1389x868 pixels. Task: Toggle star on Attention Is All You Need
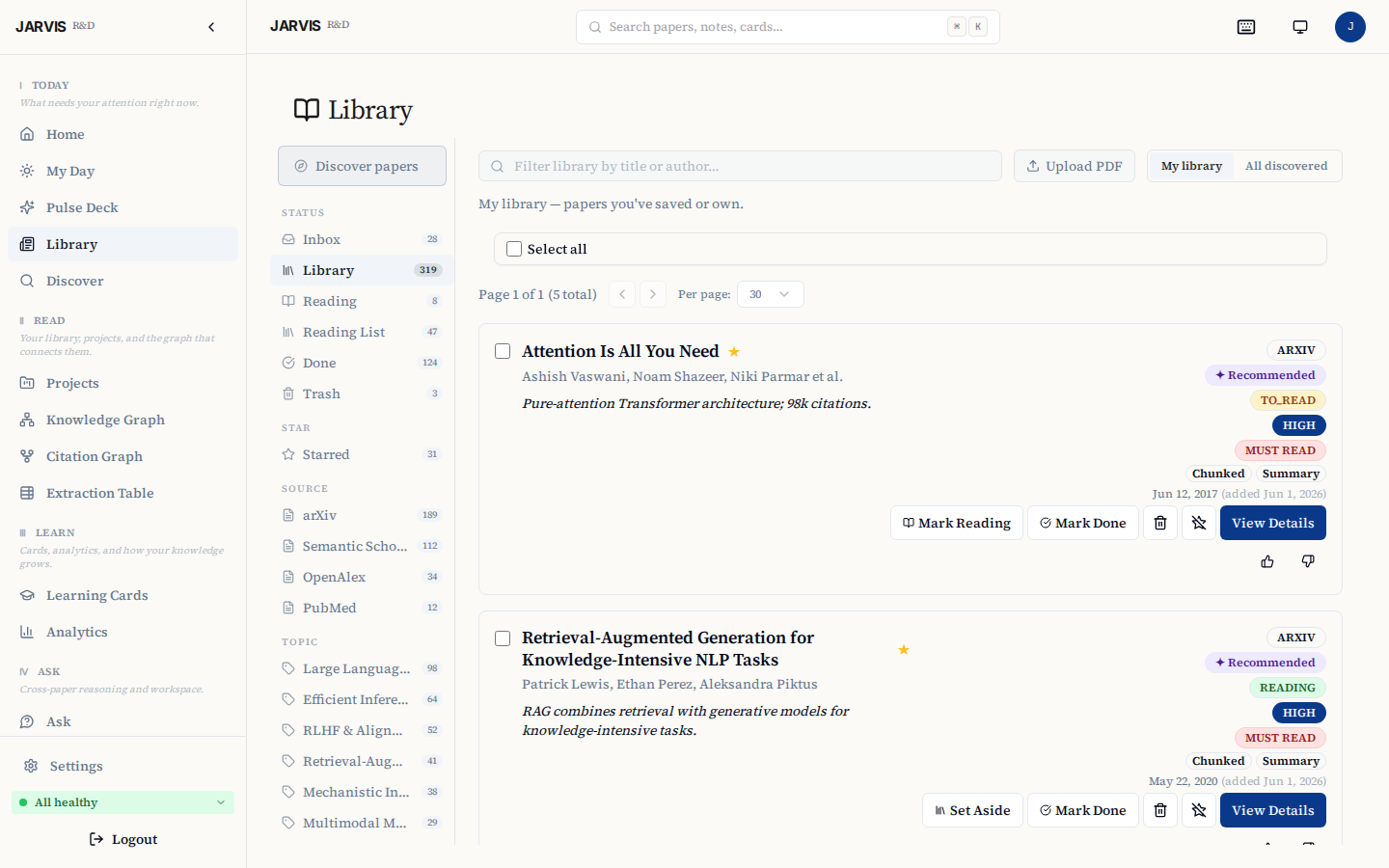coord(734,352)
